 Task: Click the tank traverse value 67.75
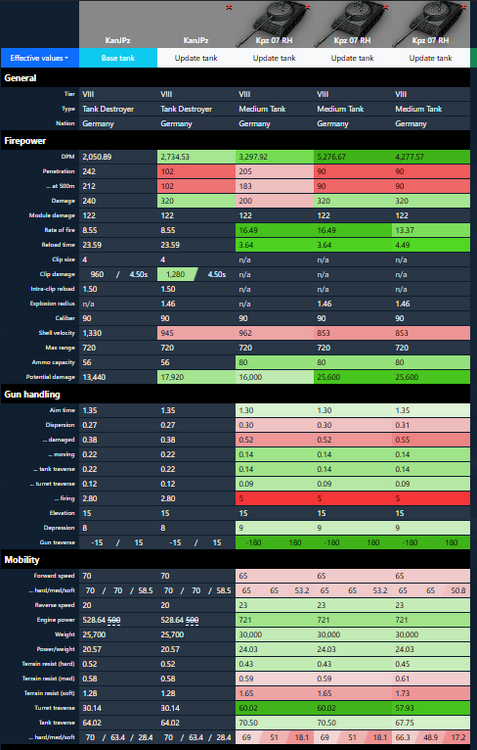click(x=404, y=722)
